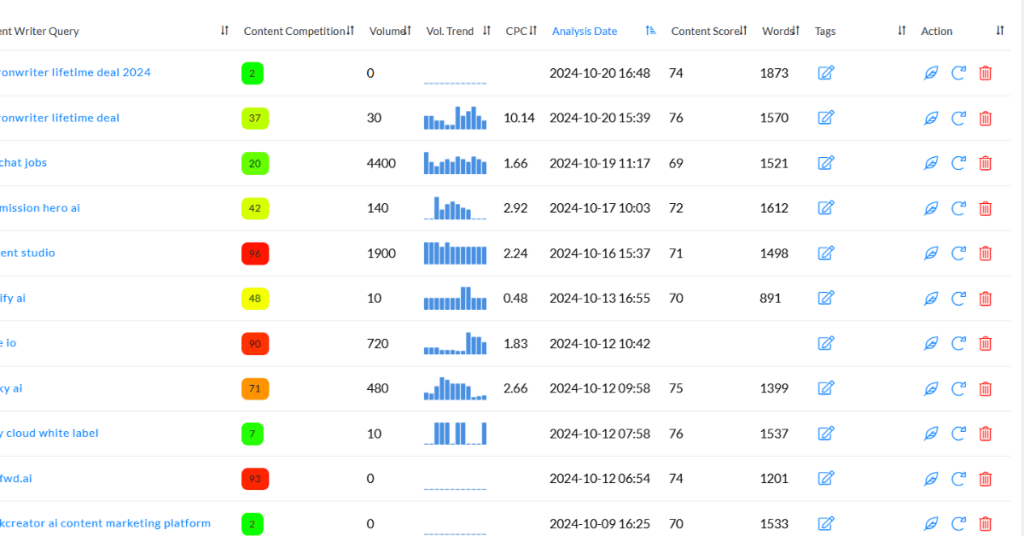The height and width of the screenshot is (536, 1024).
Task: Click leaf icon in 'ky ai' row
Action: [x=931, y=388]
